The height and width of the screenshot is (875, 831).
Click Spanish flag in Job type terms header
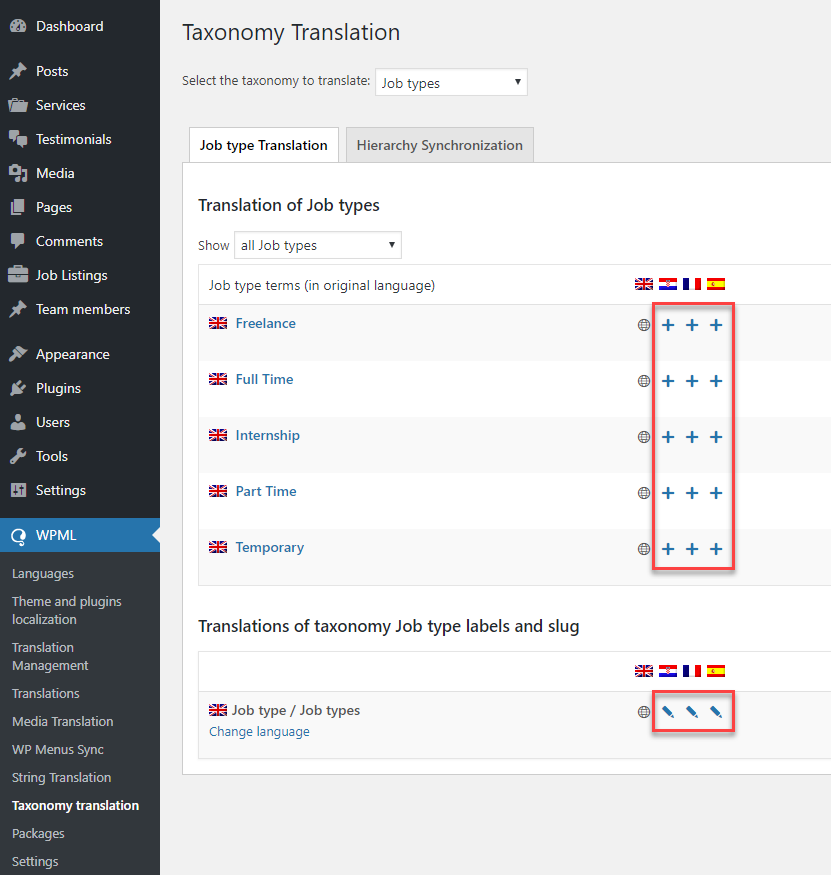point(715,284)
